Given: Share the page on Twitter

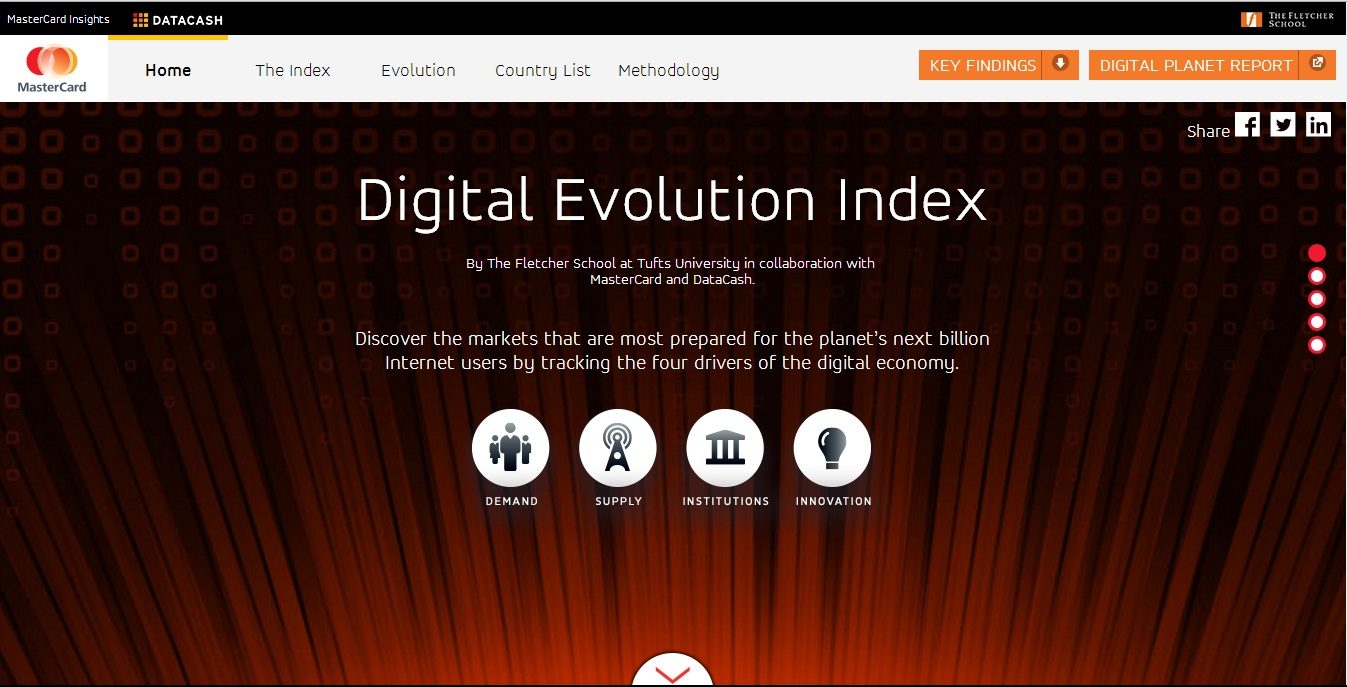Looking at the screenshot, I should click(1283, 125).
